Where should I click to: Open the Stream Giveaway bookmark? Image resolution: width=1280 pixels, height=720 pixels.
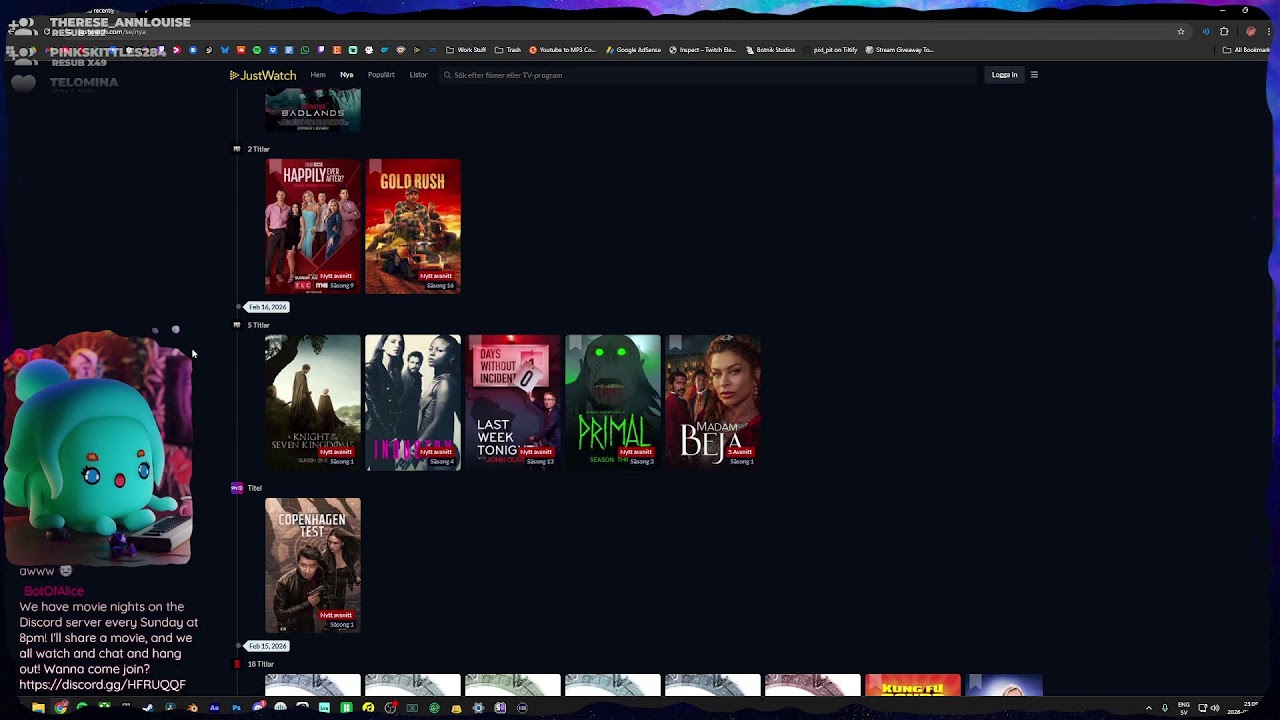click(899, 50)
